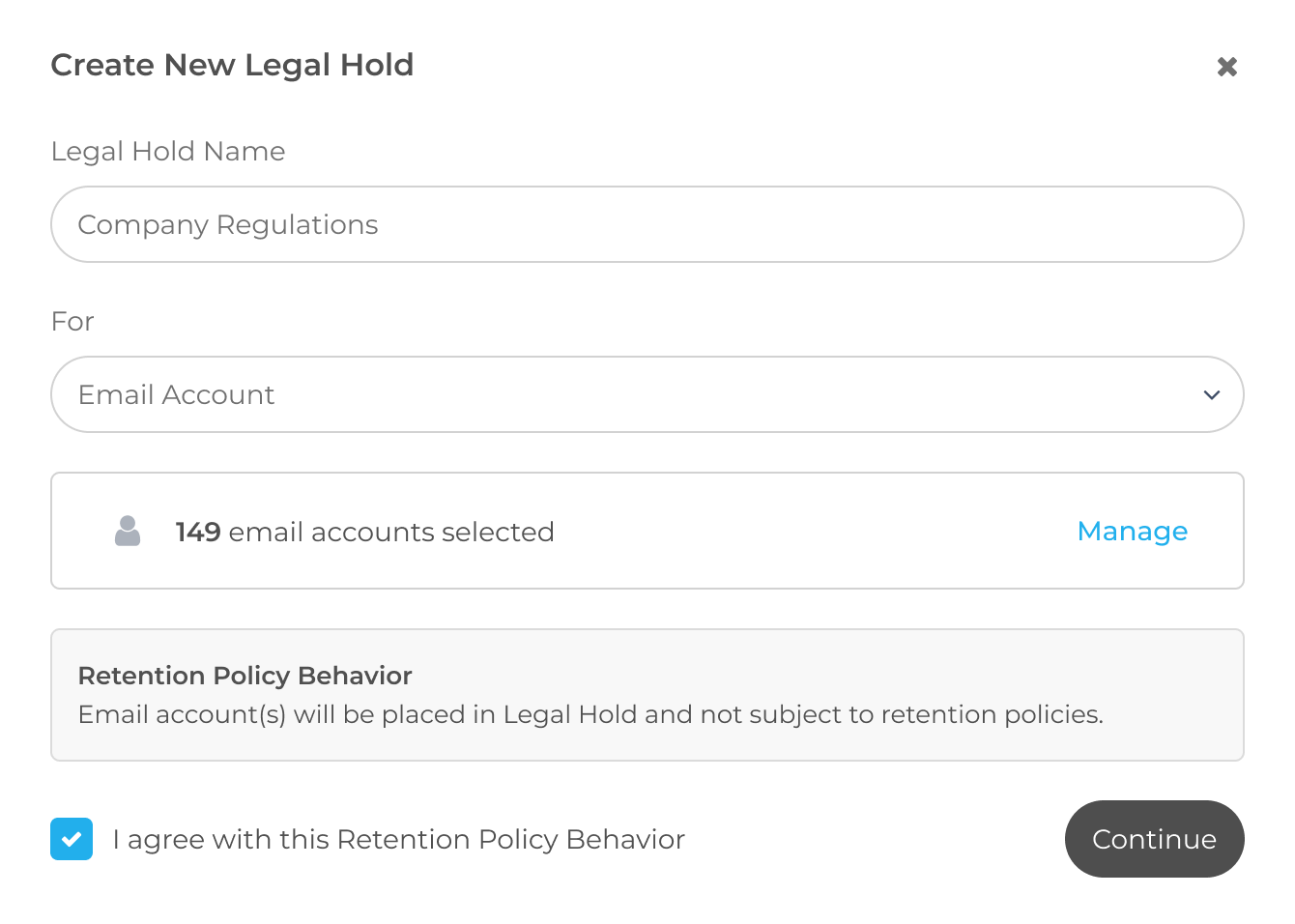Viewport: 1295px width, 924px height.
Task: Open the Email Account dropdown
Action: (x=646, y=394)
